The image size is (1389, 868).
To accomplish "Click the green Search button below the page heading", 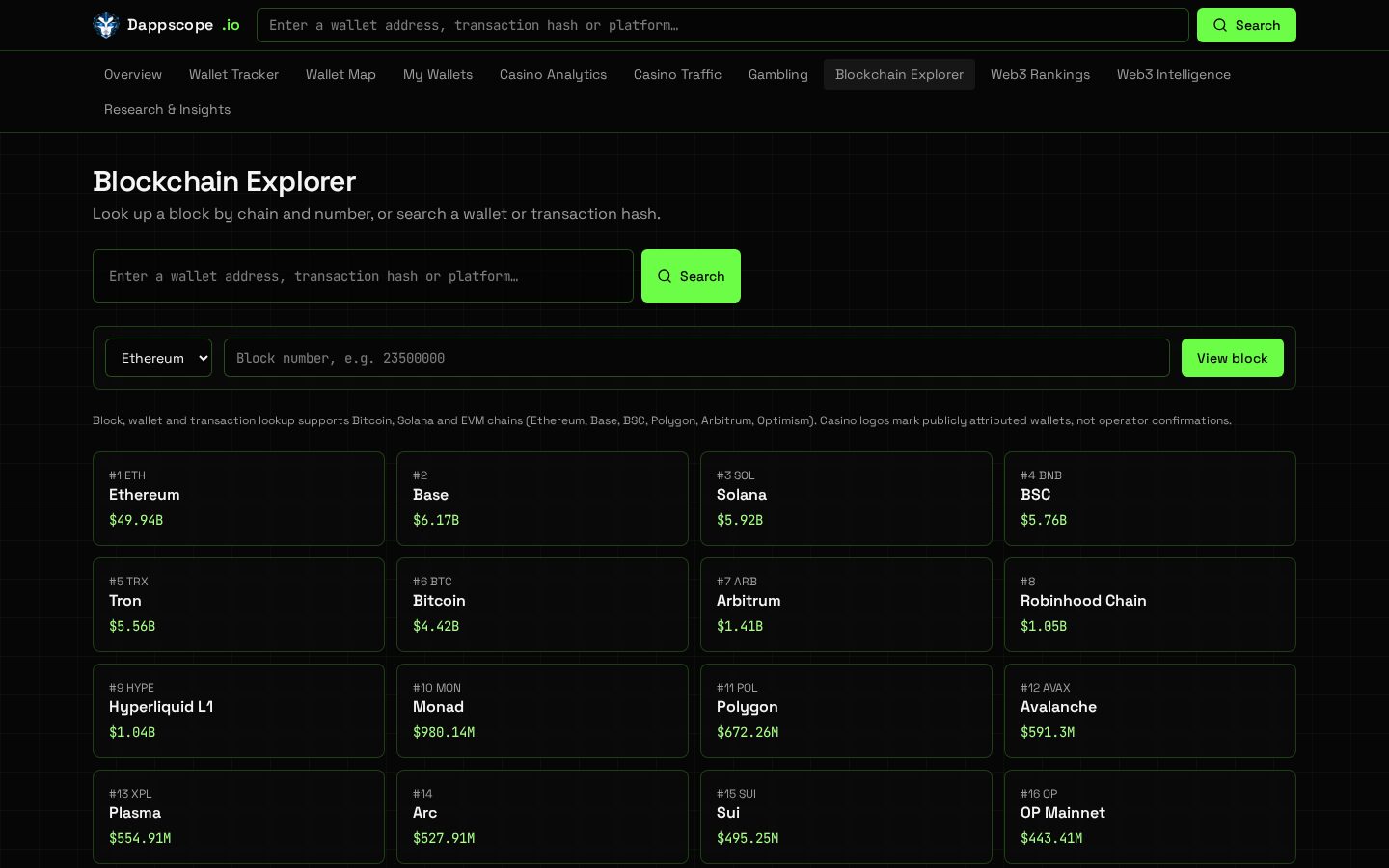I will click(691, 276).
